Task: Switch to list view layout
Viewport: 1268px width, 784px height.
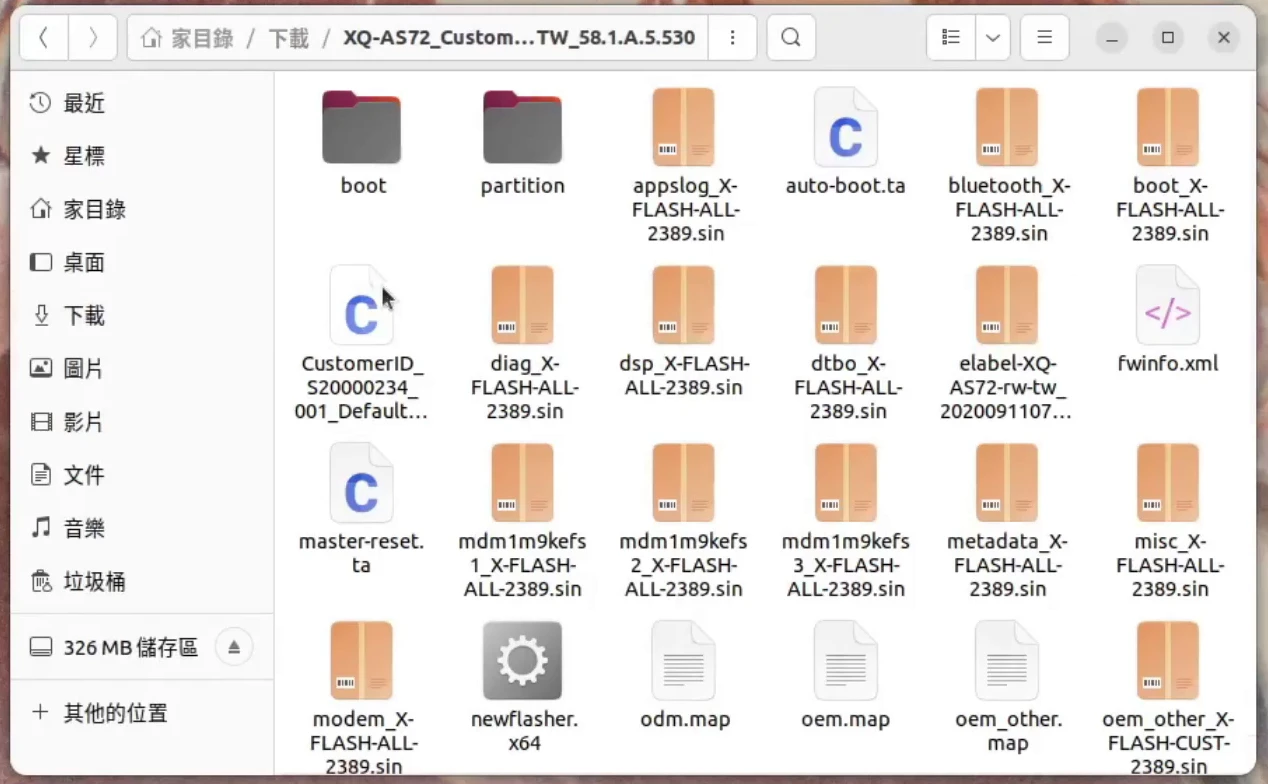Action: click(x=951, y=38)
